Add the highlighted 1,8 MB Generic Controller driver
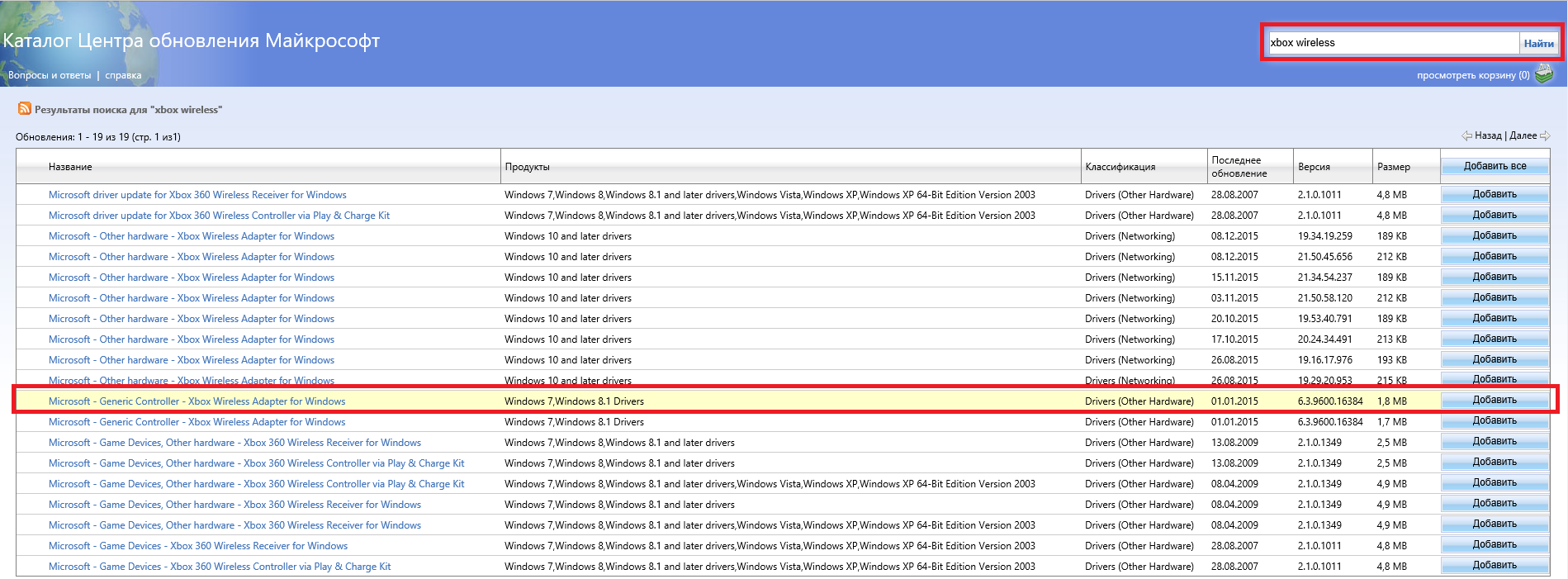The width and height of the screenshot is (1568, 579). click(x=1495, y=401)
